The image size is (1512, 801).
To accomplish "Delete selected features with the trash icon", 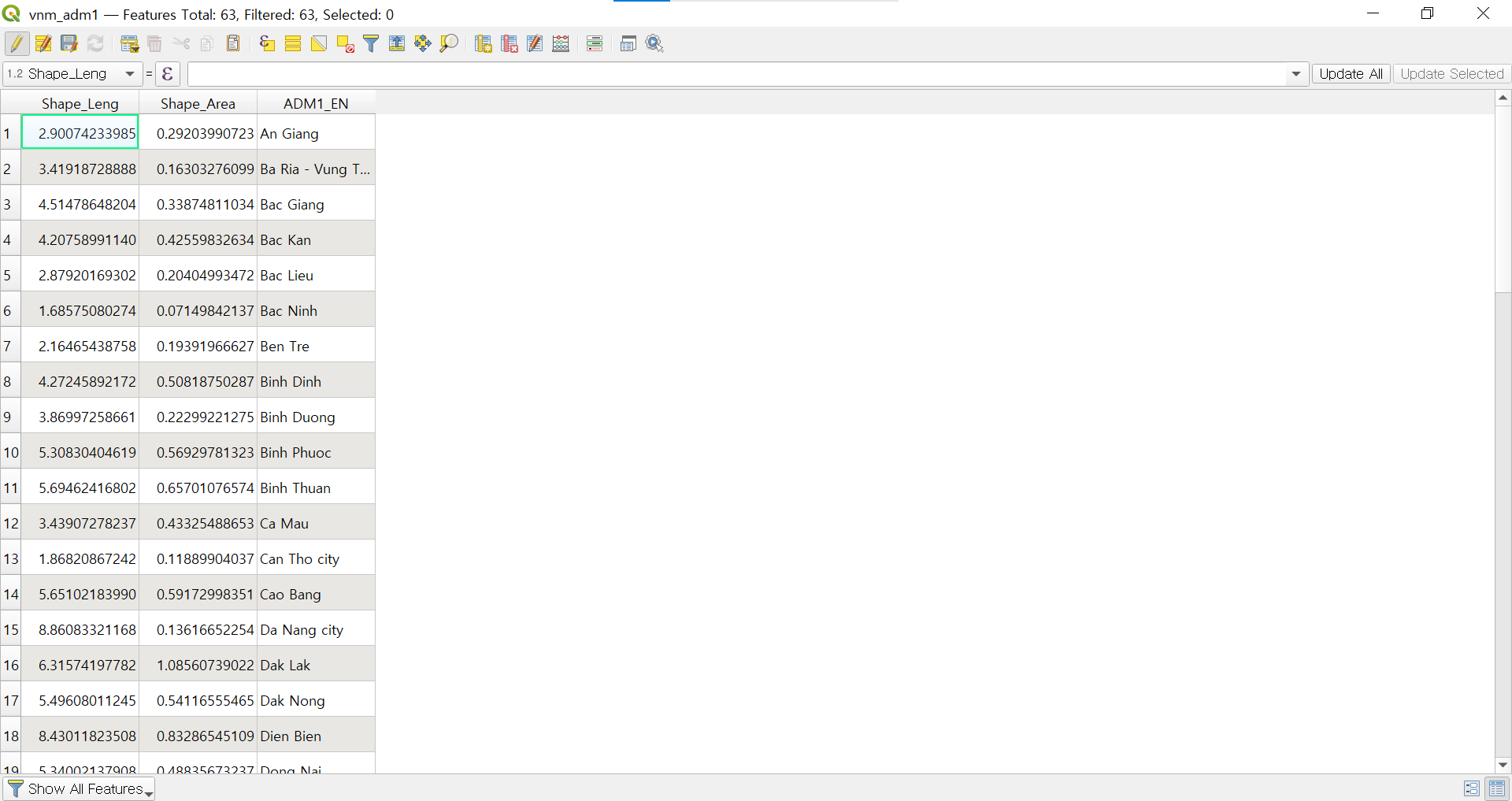I will click(155, 44).
